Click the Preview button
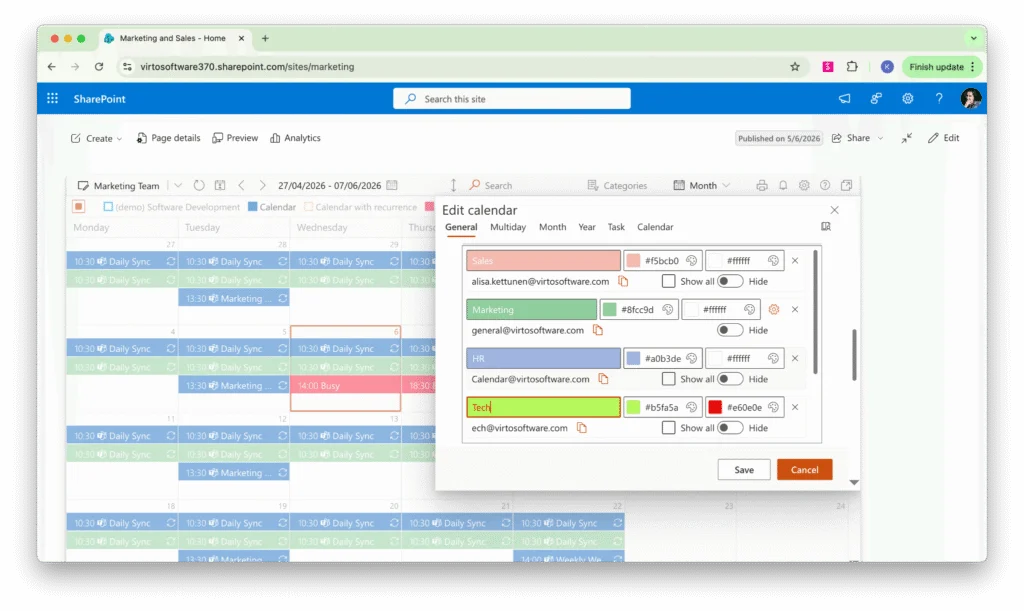This screenshot has height=611, width=1024. click(235, 138)
